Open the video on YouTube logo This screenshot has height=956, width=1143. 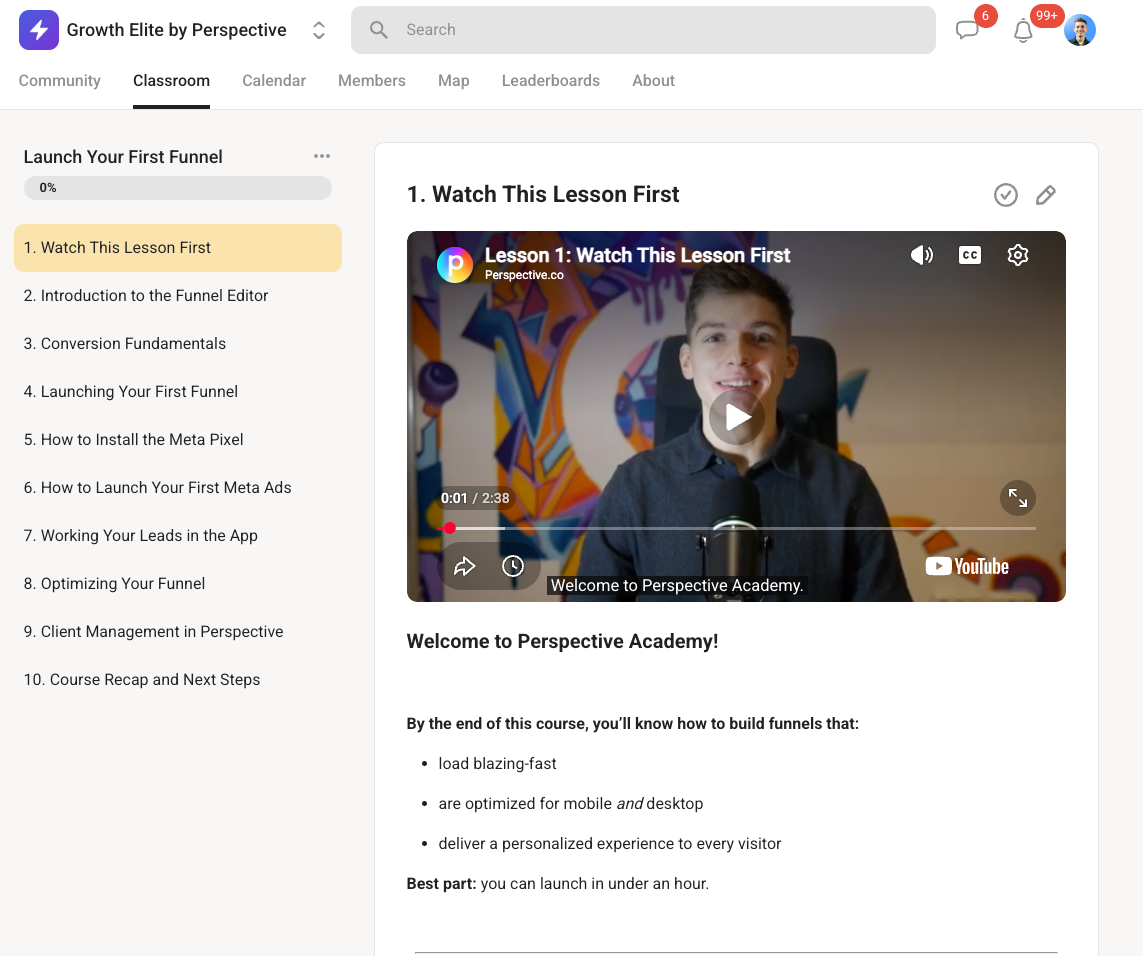click(967, 567)
